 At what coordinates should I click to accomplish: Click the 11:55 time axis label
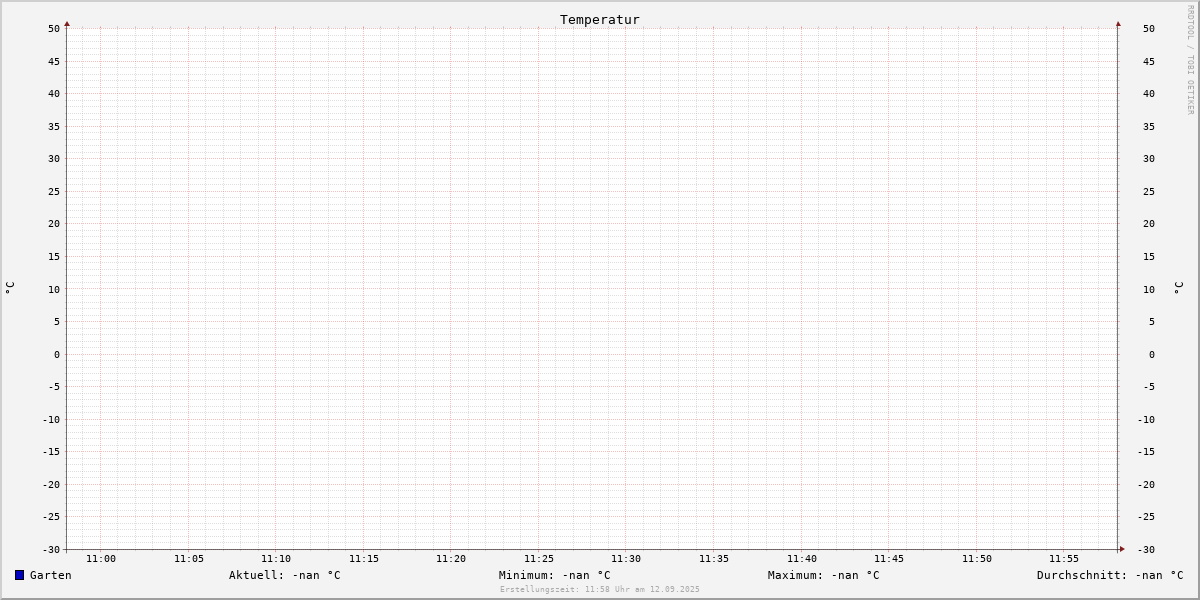(x=1064, y=559)
